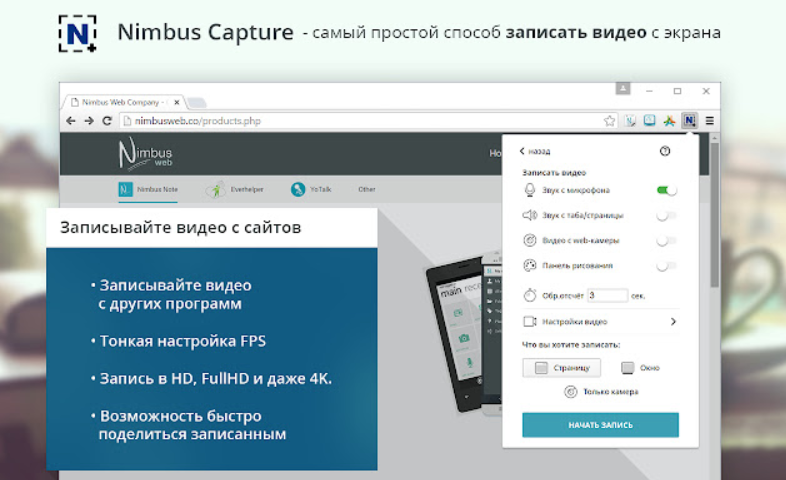Click the page vertical scrollbar
This screenshot has height=480, width=786.
(715, 215)
